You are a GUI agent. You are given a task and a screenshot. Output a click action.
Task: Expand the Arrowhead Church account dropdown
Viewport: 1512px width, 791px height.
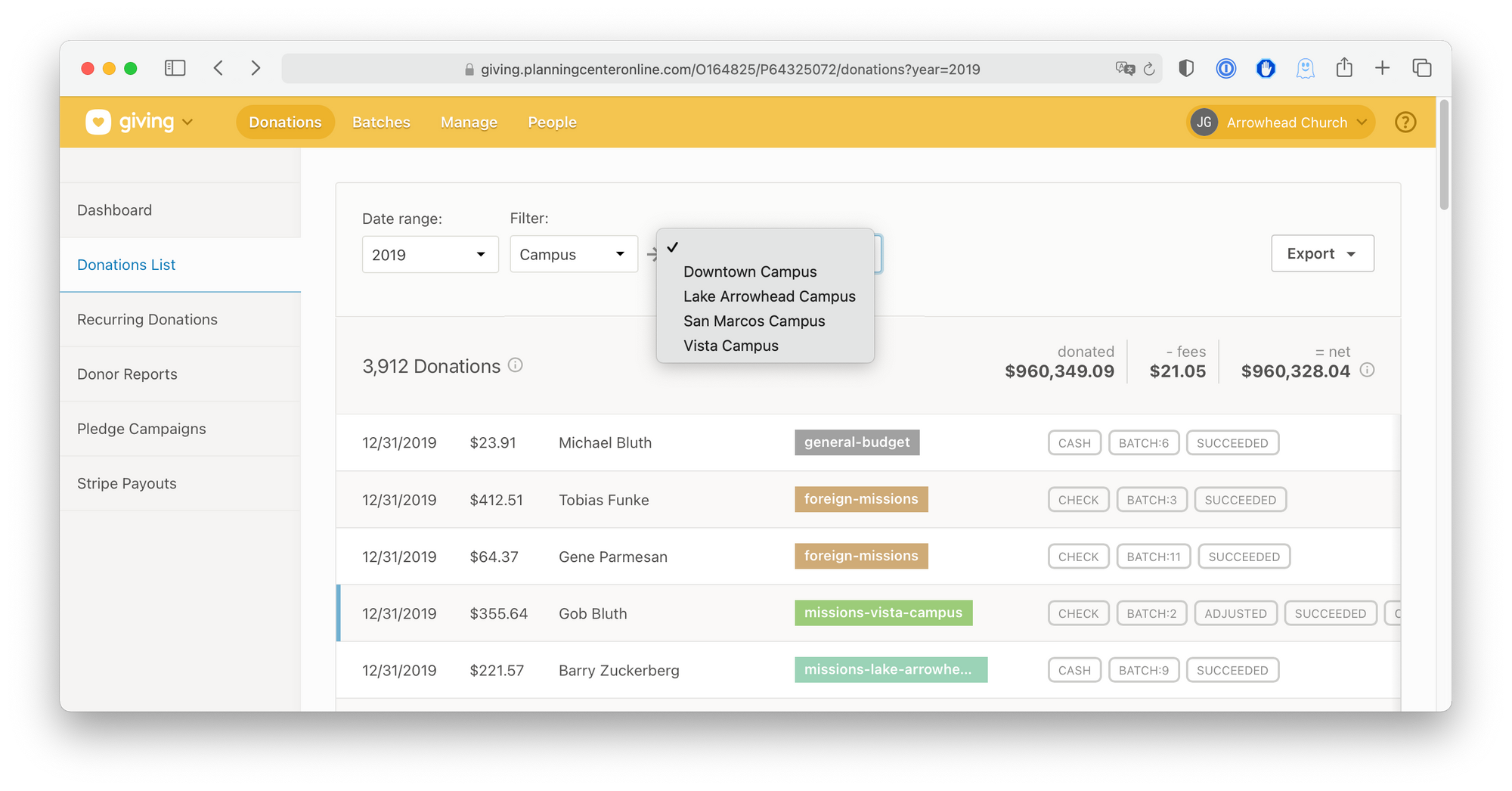tap(1279, 122)
